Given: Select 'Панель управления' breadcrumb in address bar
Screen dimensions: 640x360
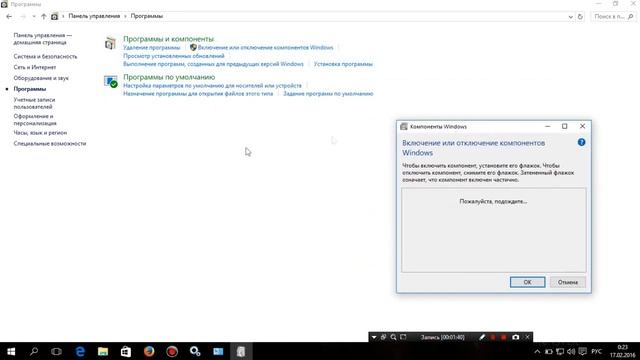Looking at the screenshot, I should point(94,16).
